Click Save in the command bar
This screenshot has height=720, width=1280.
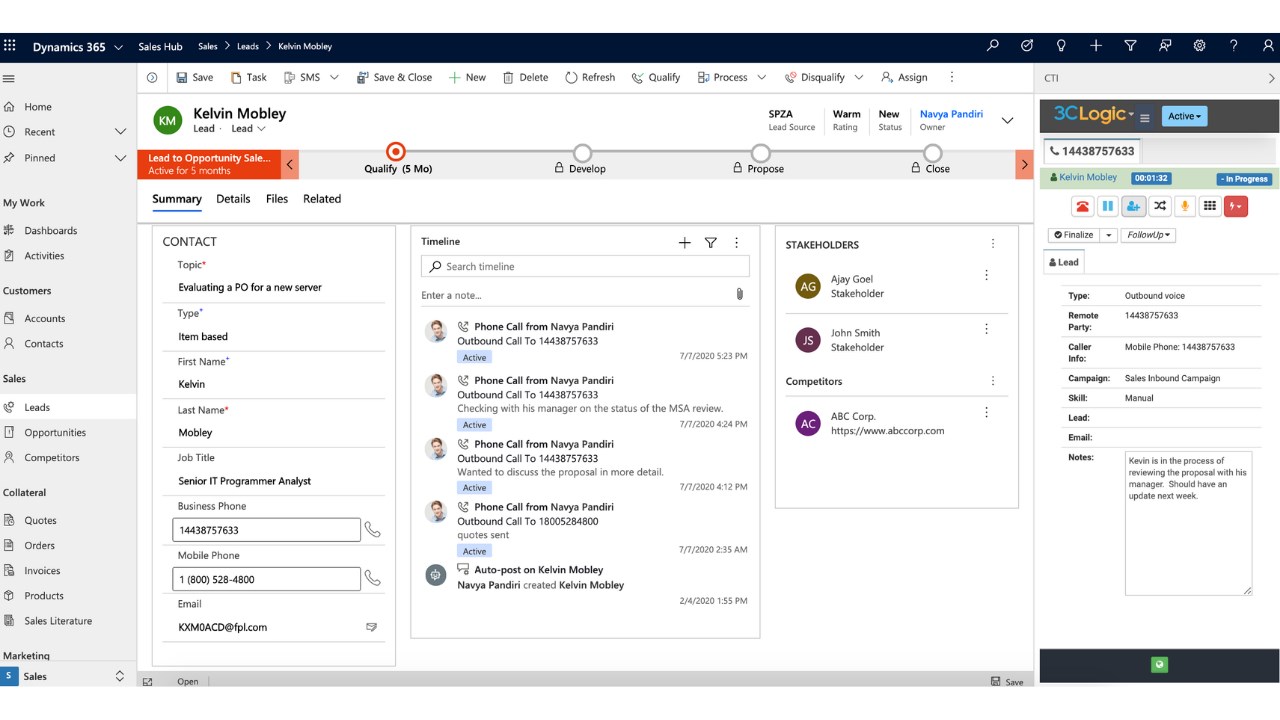[194, 77]
